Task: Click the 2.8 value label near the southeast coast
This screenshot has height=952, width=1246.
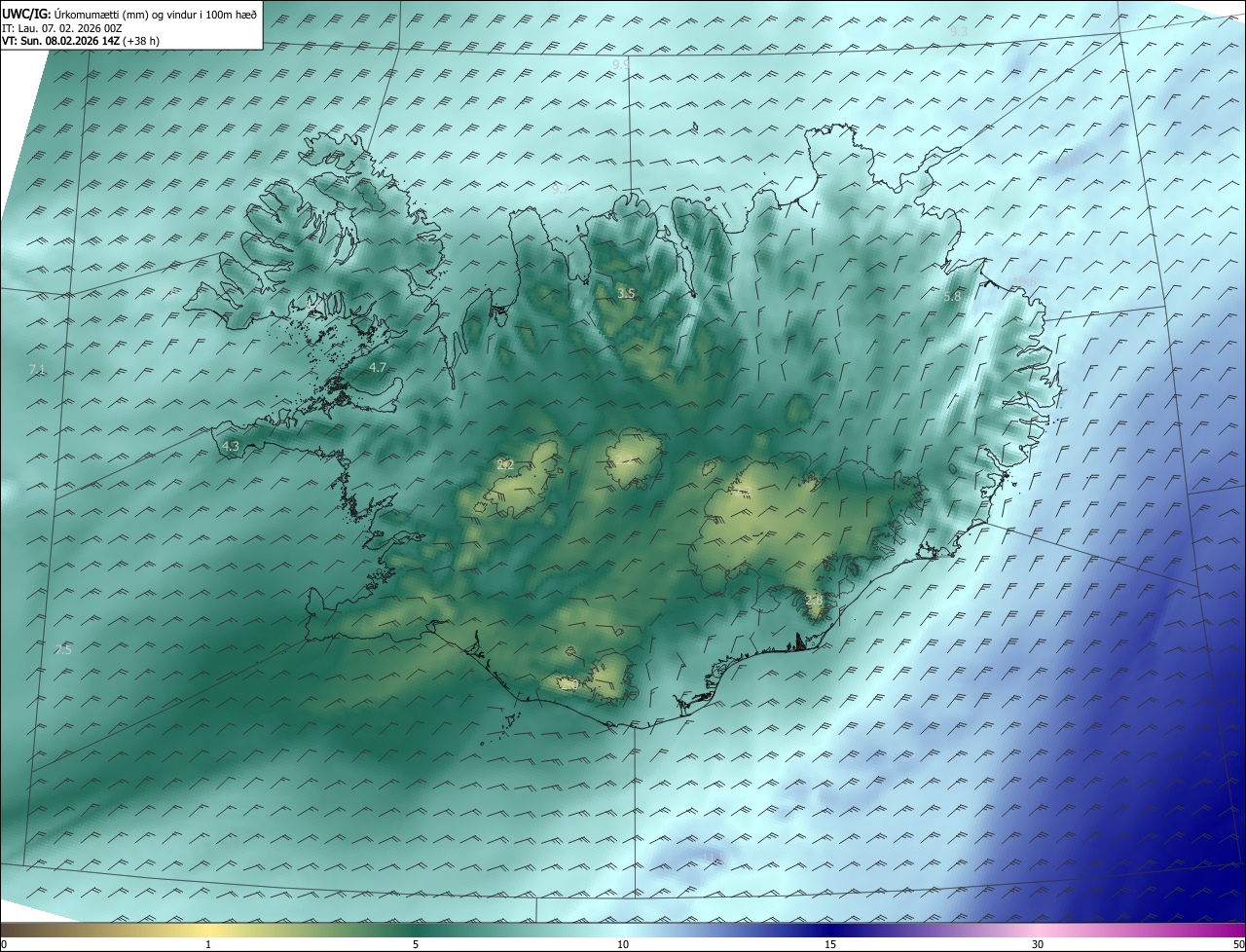Action: 814,603
